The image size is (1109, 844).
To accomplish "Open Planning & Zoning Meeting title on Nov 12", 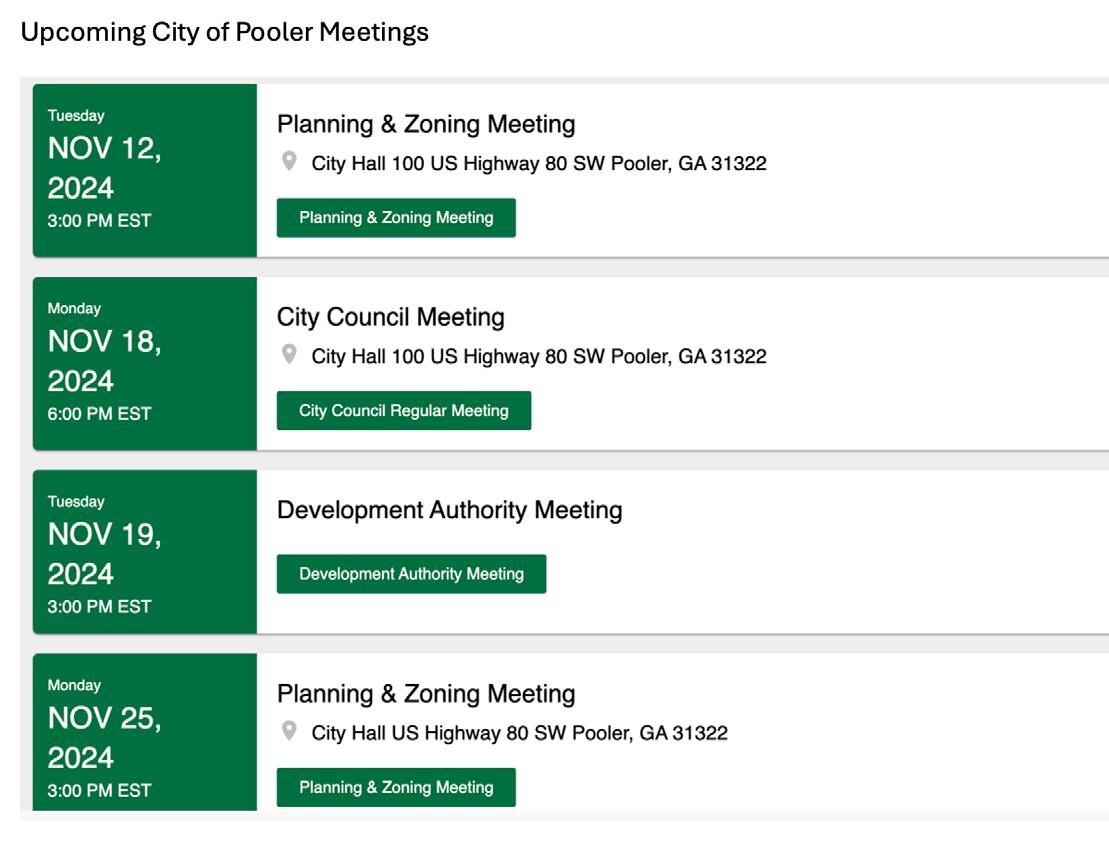I will pyautogui.click(x=426, y=125).
